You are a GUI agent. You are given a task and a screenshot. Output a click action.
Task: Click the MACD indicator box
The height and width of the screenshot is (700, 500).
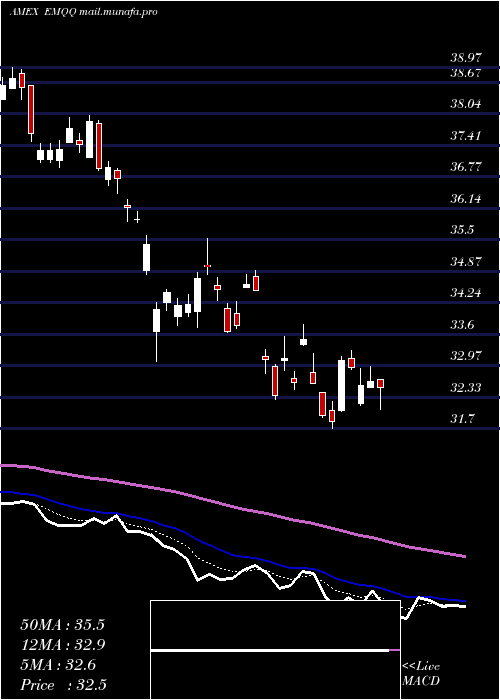click(x=275, y=650)
